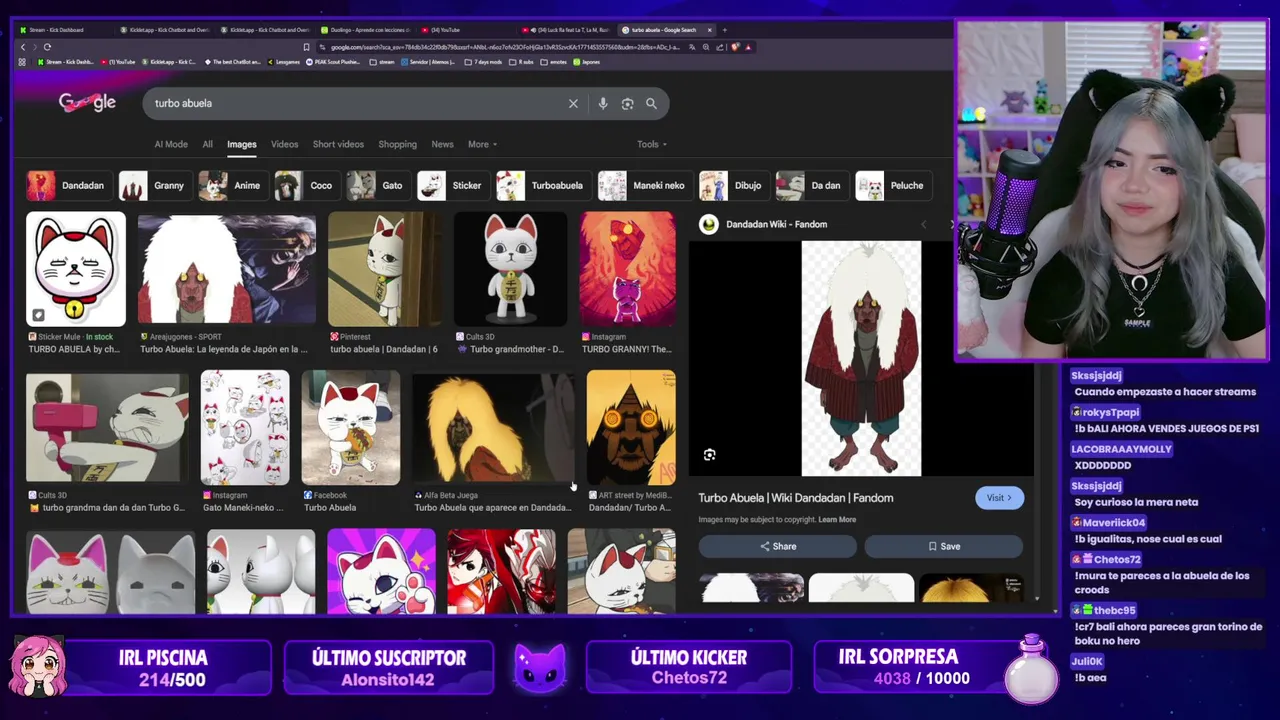Filter by Gato chip
The height and width of the screenshot is (720, 1280).
coord(377,185)
